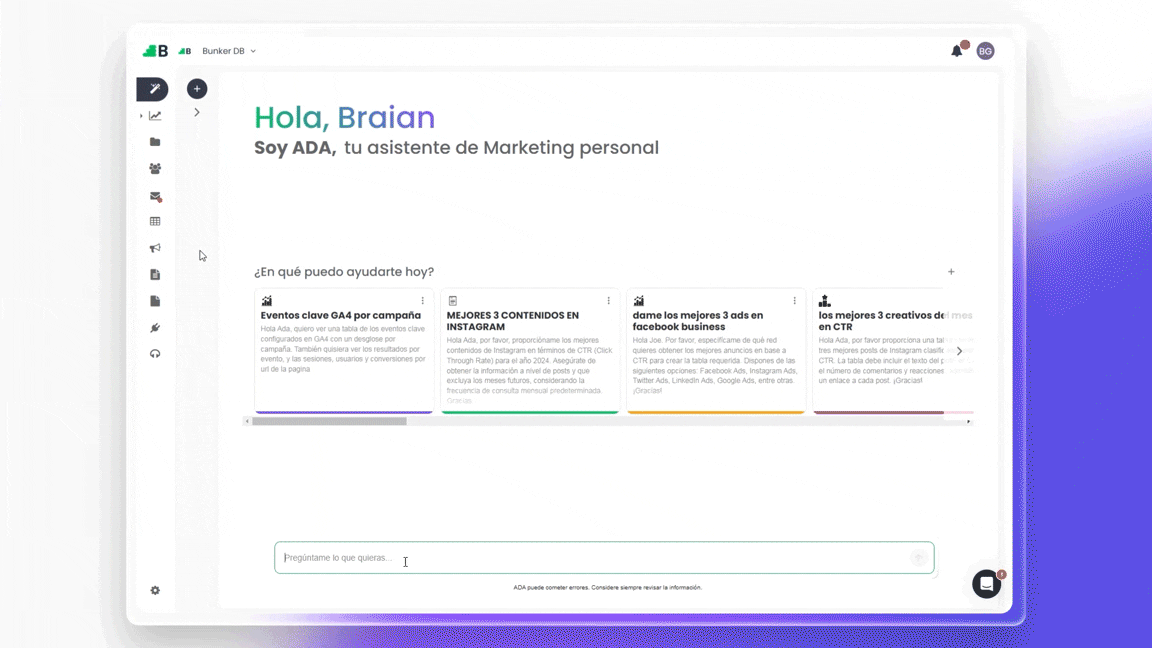
Task: Show next prompt cards with right chevron
Action: click(x=960, y=351)
